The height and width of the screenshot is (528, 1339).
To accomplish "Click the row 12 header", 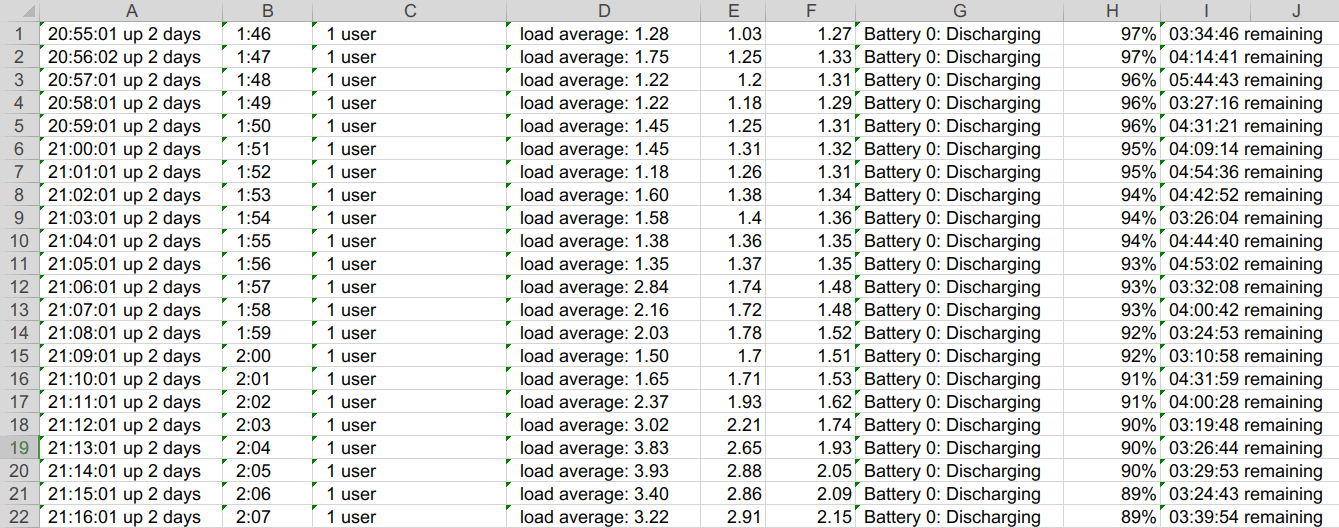I will [x=19, y=287].
